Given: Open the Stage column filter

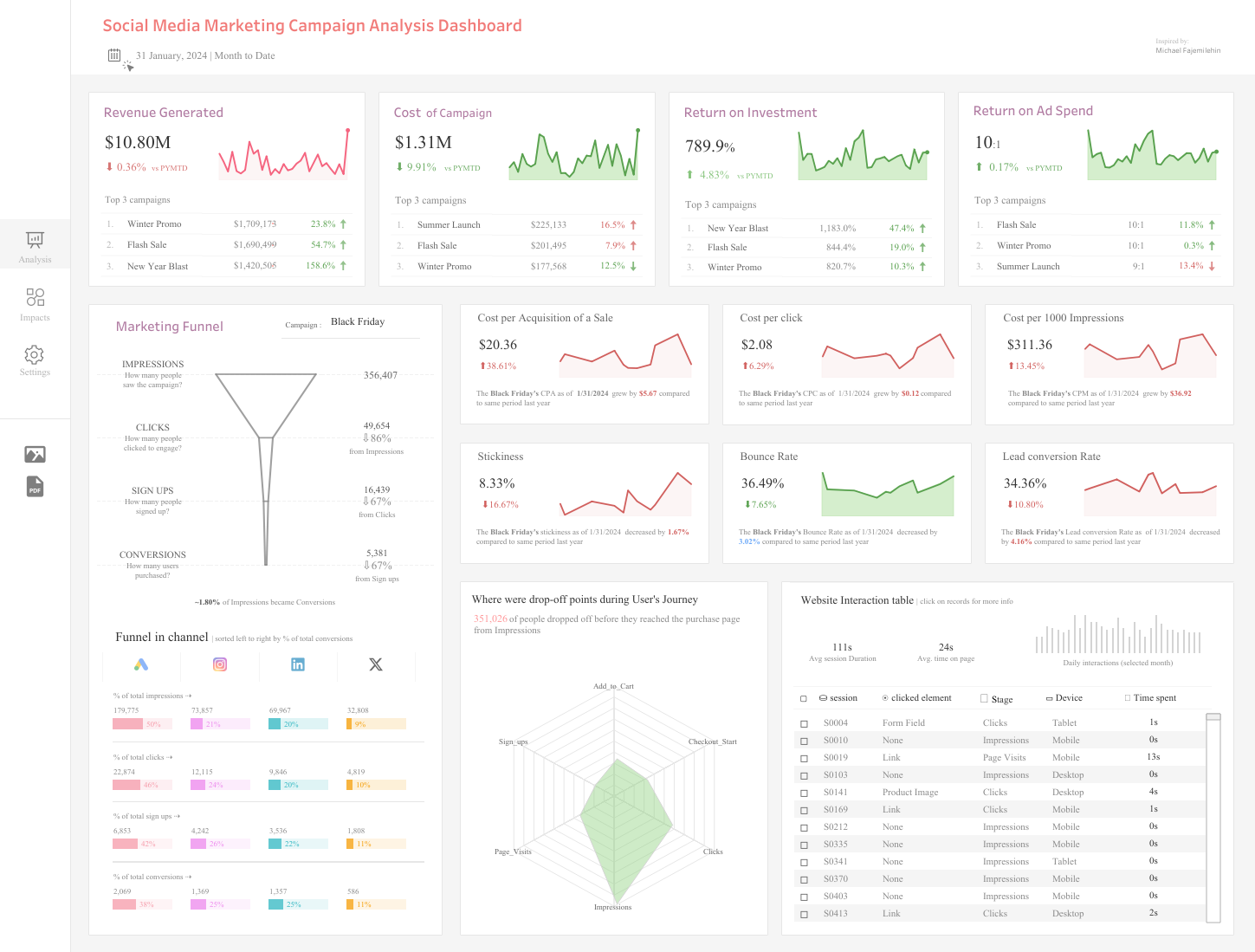Looking at the screenshot, I should [985, 698].
